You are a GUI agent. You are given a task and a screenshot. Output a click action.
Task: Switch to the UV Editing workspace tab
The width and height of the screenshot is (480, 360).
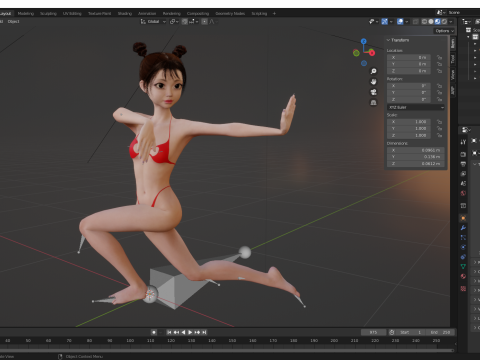point(72,14)
